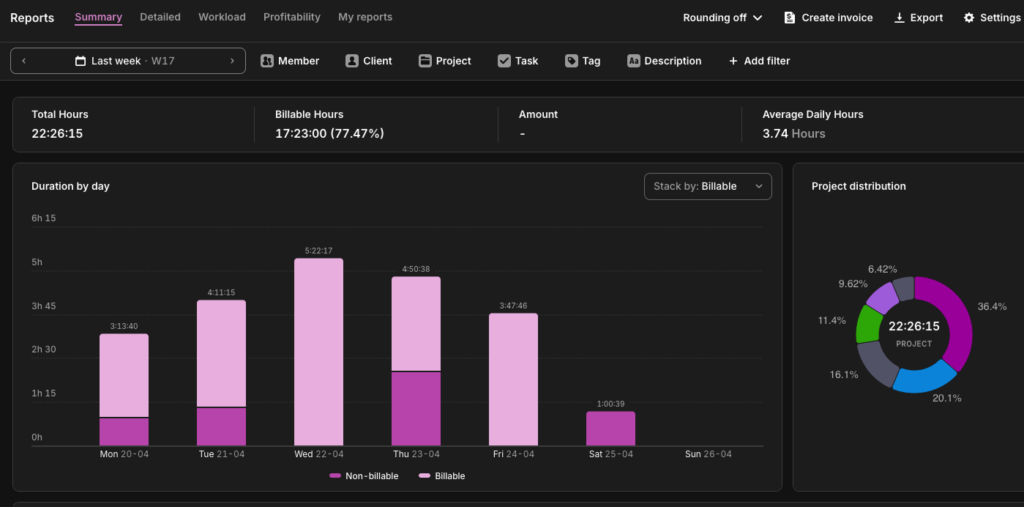Click the Member filter icon
The height and width of the screenshot is (507, 1024).
pos(267,61)
